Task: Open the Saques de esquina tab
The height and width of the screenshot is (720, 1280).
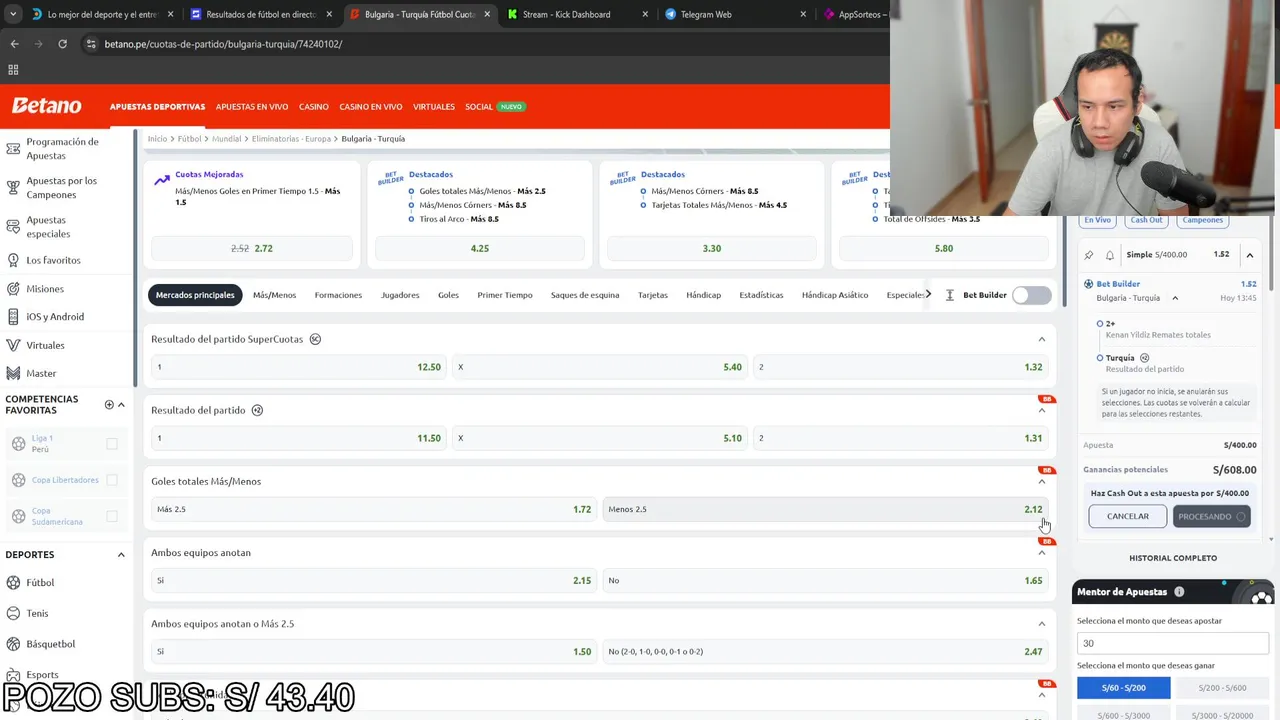Action: (x=585, y=295)
